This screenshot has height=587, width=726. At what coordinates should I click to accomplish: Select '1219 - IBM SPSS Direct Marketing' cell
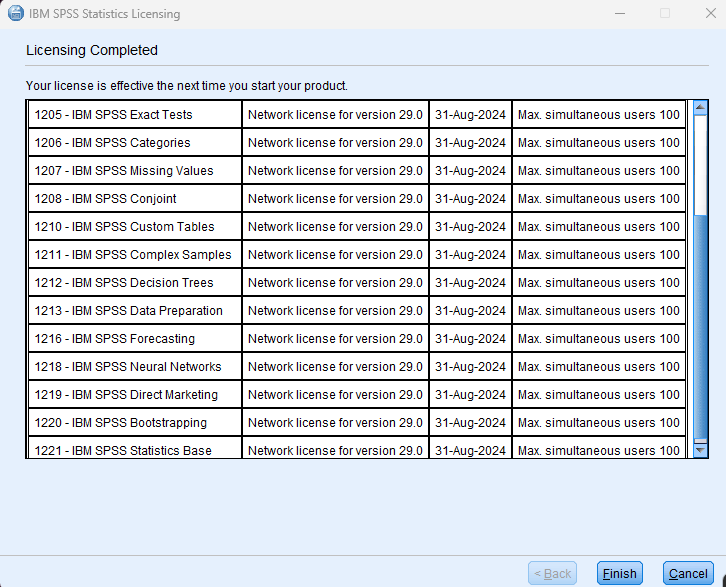pyautogui.click(x=135, y=394)
